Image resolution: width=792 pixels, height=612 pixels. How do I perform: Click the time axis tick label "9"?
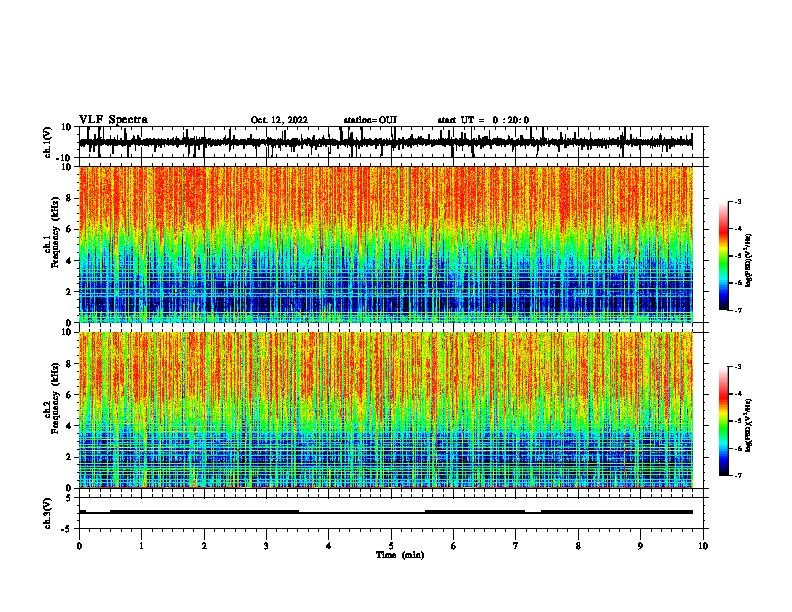point(640,546)
